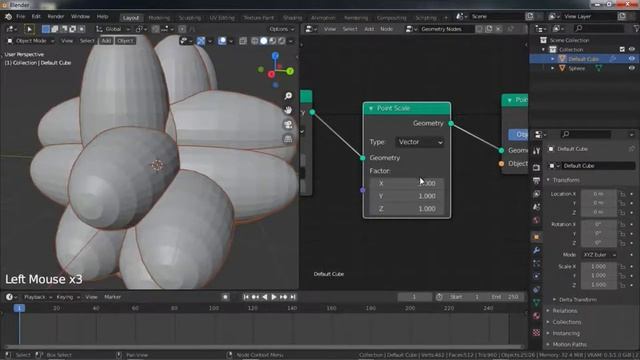Open the Object properties tab
The width and height of the screenshot is (640, 360).
pyautogui.click(x=536, y=237)
